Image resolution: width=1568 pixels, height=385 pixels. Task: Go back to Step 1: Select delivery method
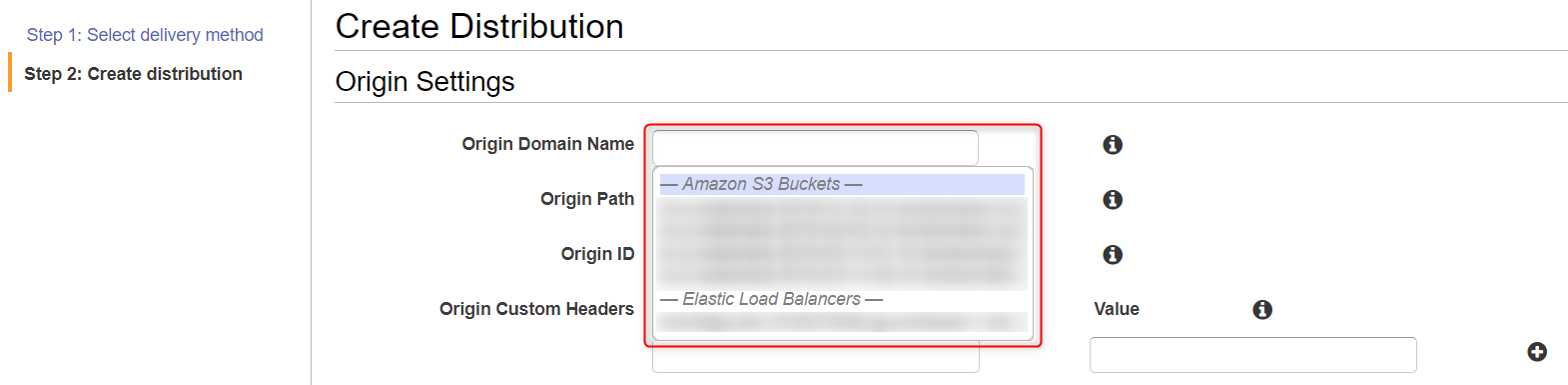pyautogui.click(x=145, y=35)
